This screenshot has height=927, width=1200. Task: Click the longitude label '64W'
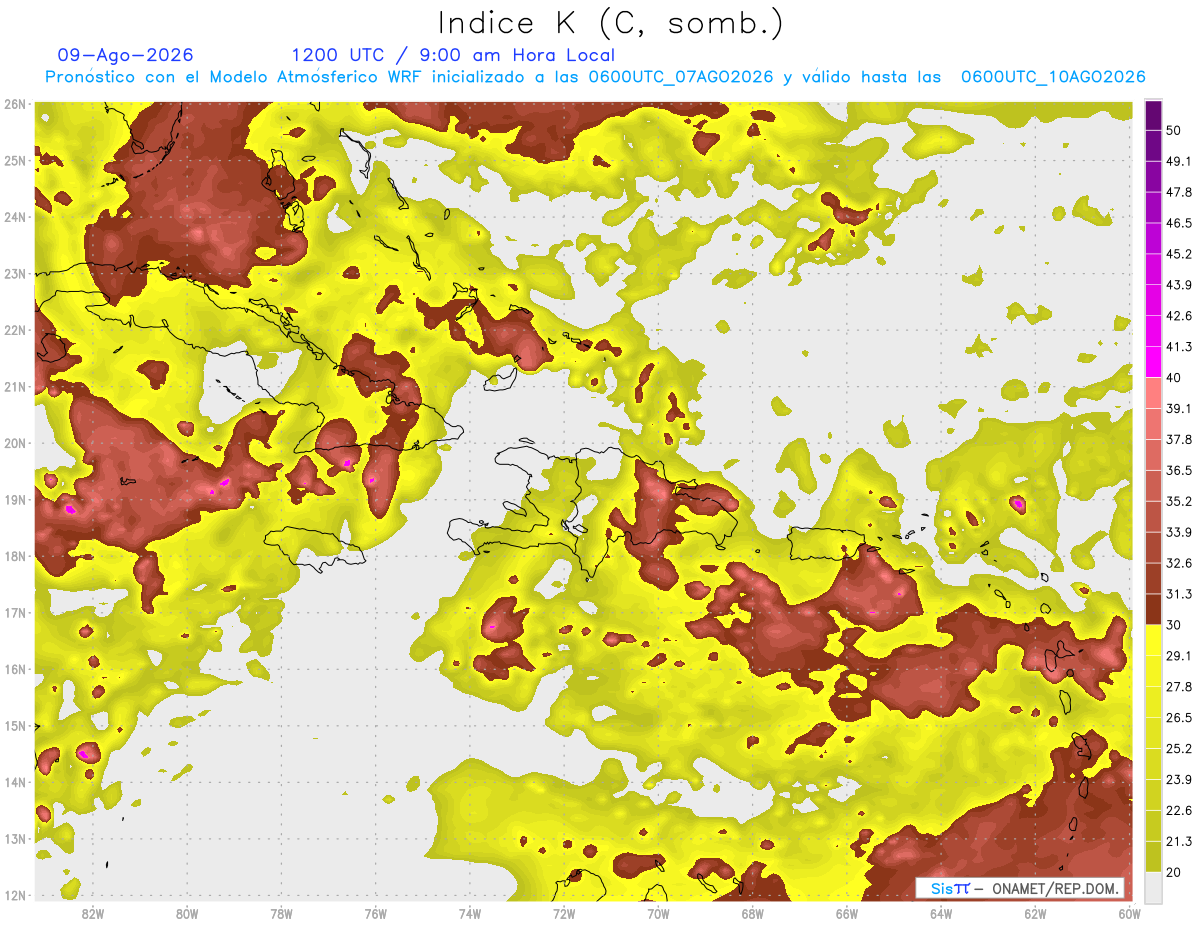click(x=941, y=913)
